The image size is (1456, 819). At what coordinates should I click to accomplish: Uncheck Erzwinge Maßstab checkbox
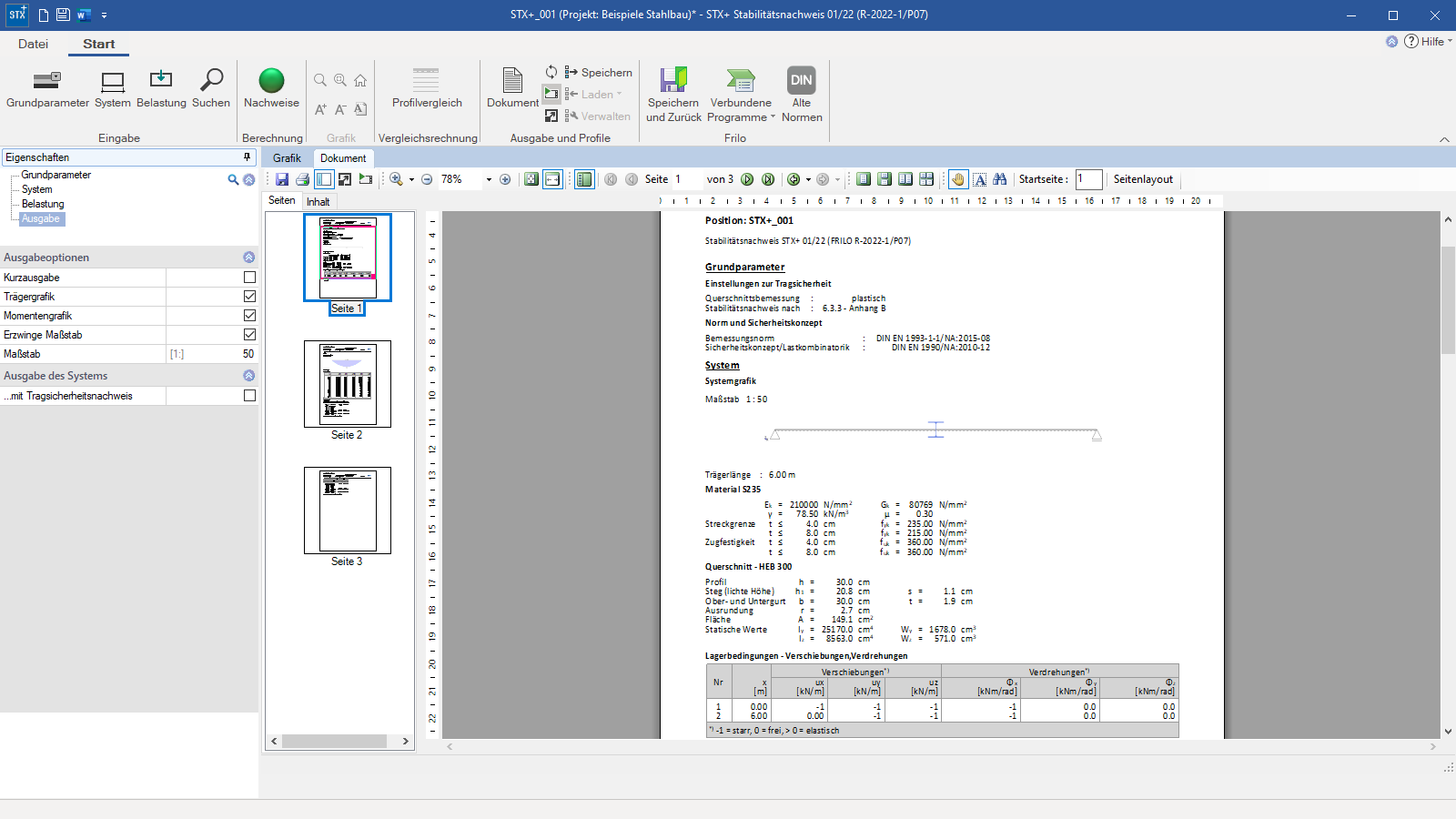tap(249, 335)
